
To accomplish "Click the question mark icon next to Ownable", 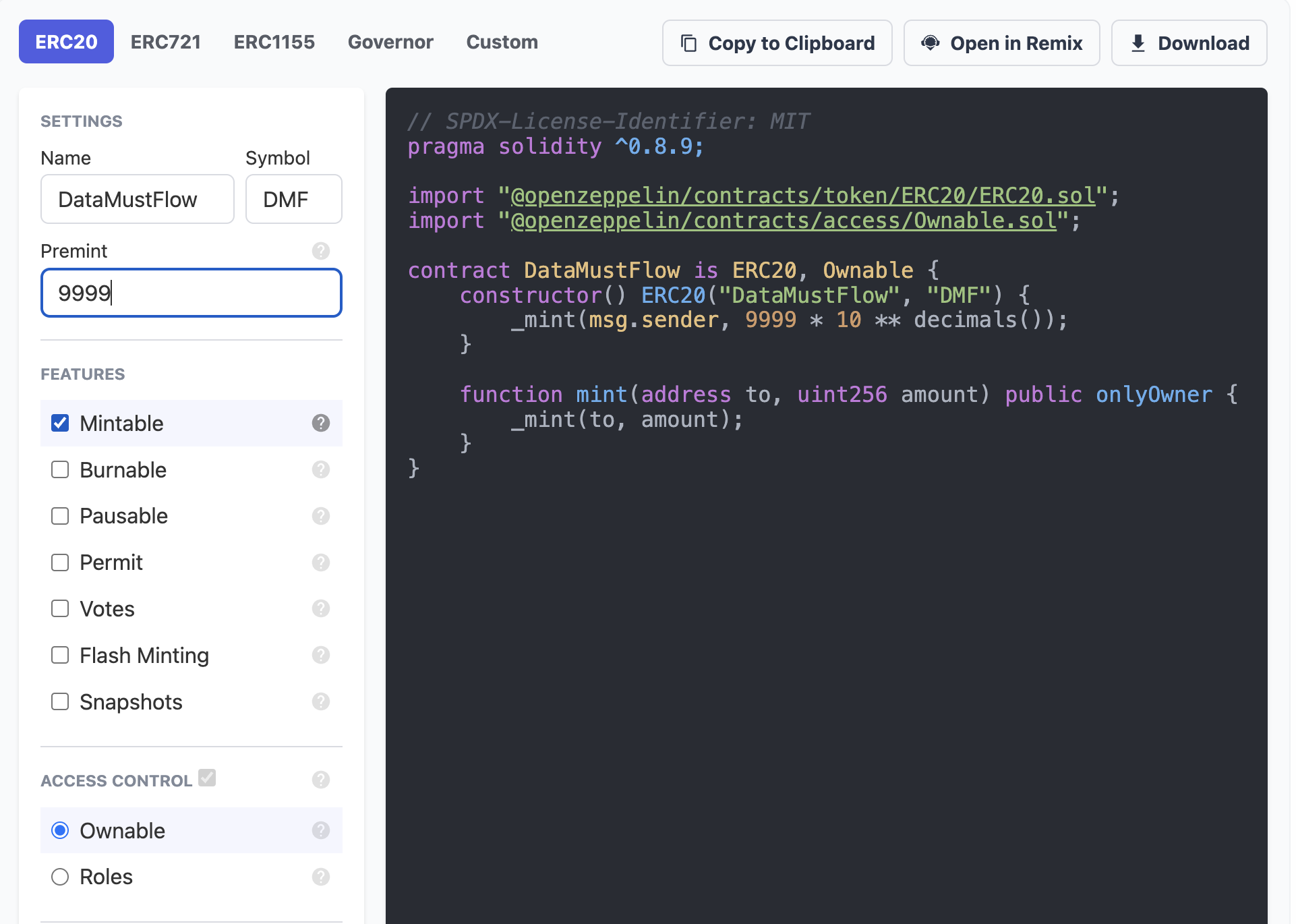I will pyautogui.click(x=321, y=830).
